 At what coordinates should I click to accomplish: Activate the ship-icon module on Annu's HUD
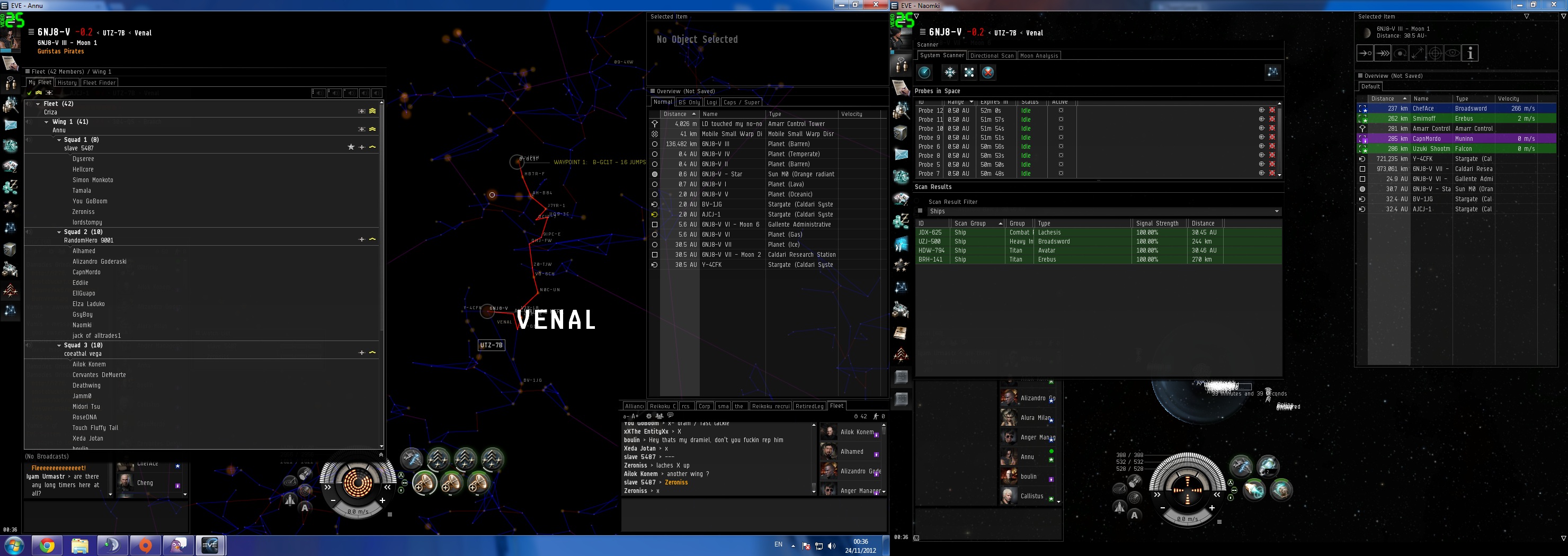point(412,458)
